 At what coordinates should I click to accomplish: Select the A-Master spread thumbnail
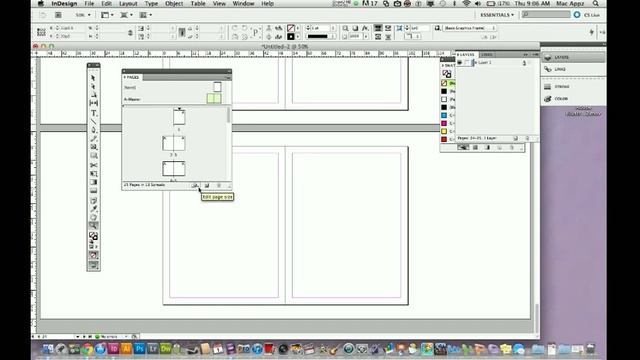pos(214,98)
